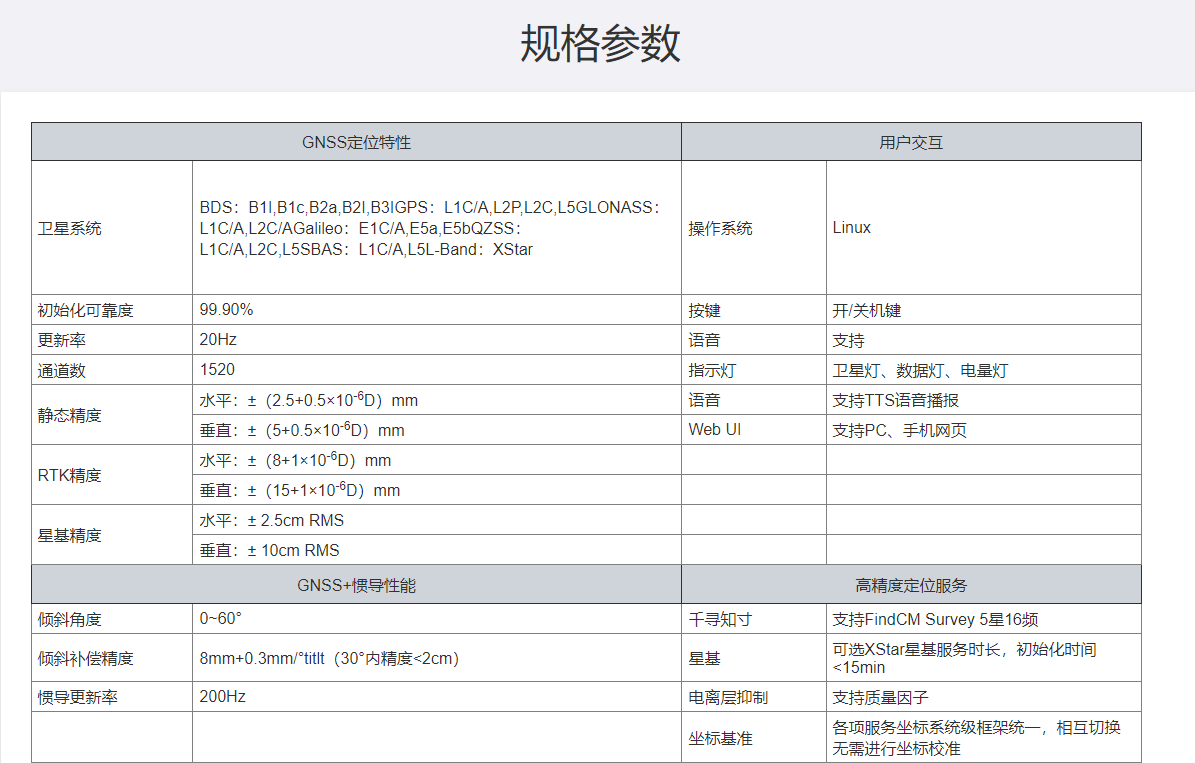
Task: Select the GNSS定位特性 section header
Action: [x=356, y=142]
